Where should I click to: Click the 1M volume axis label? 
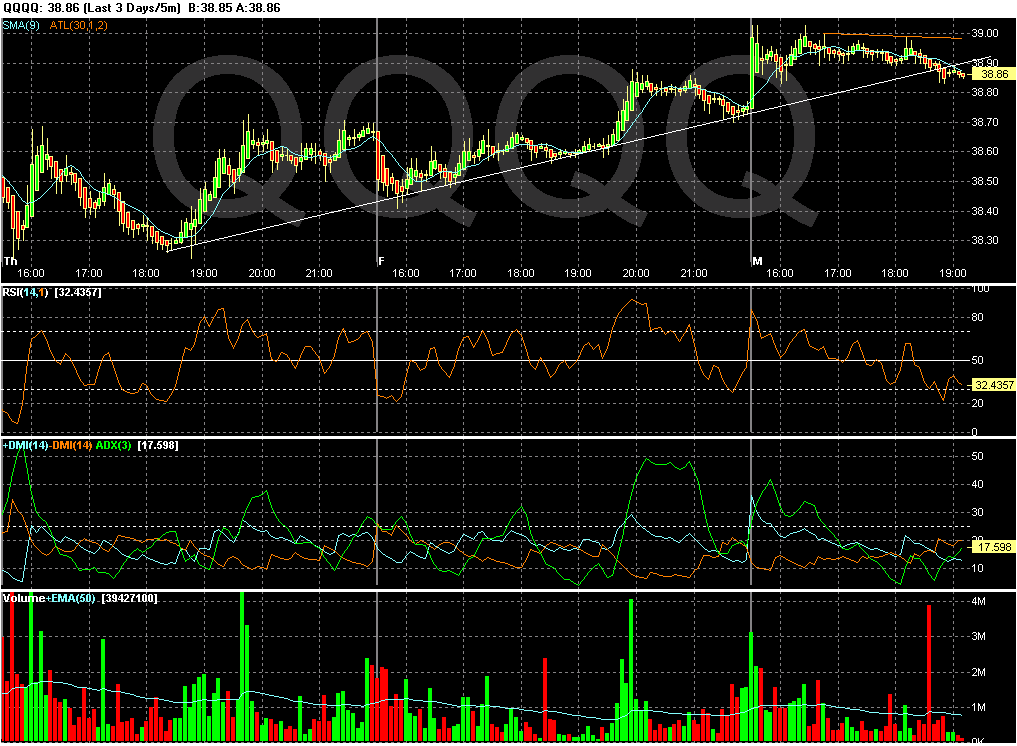click(x=978, y=708)
